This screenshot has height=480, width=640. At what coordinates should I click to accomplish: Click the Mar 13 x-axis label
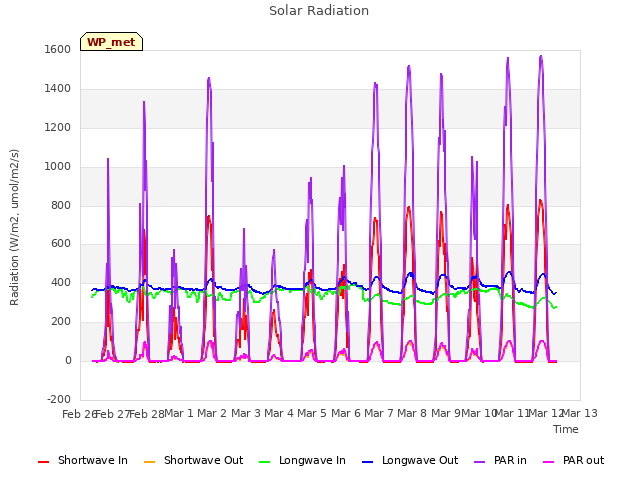pos(580,413)
